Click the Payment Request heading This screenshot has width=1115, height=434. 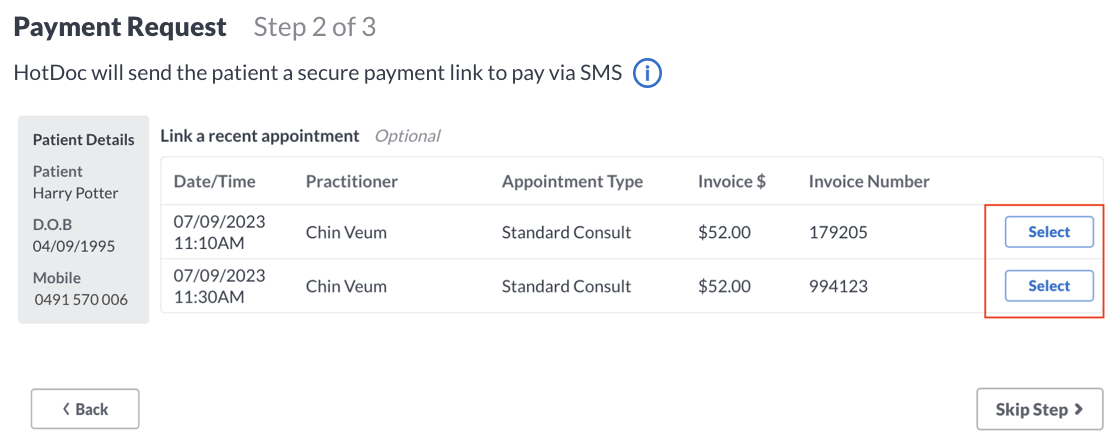tap(120, 27)
